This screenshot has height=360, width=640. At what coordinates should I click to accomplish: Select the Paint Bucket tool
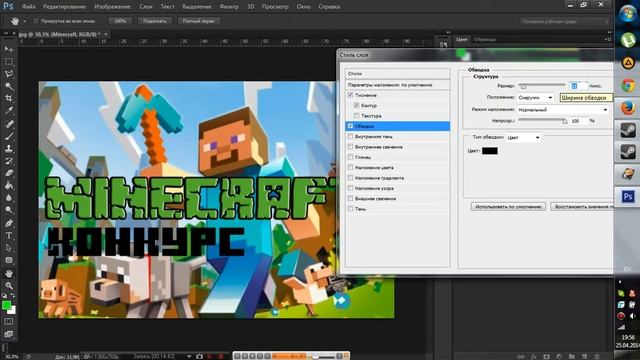tap(9, 185)
